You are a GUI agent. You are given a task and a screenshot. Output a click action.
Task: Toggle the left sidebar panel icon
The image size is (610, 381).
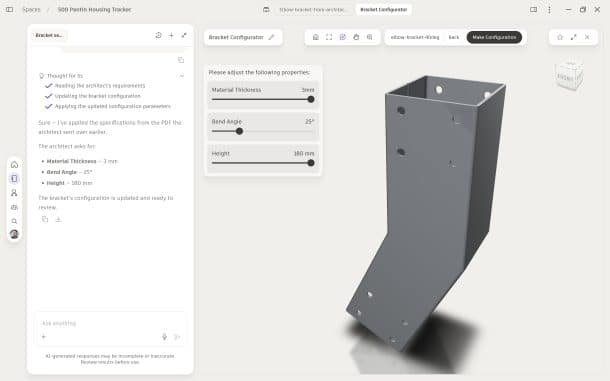[9, 9]
